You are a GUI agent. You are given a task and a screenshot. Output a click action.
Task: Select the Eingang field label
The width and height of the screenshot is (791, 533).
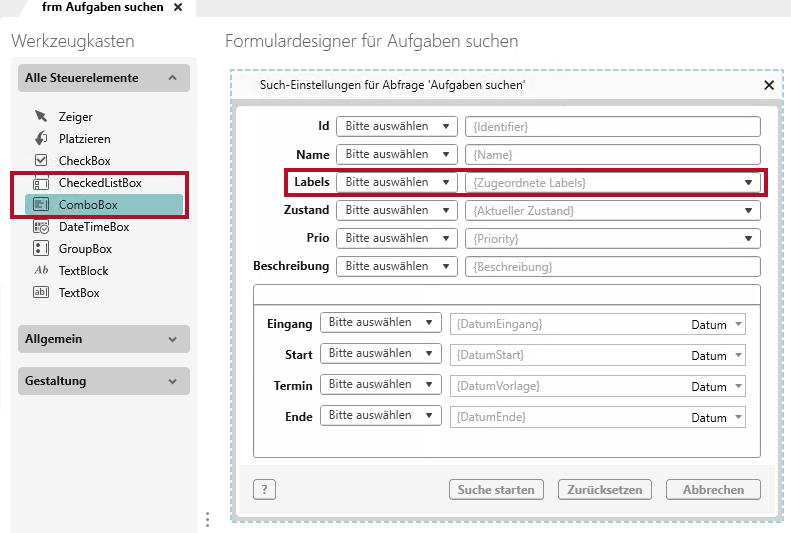(290, 324)
